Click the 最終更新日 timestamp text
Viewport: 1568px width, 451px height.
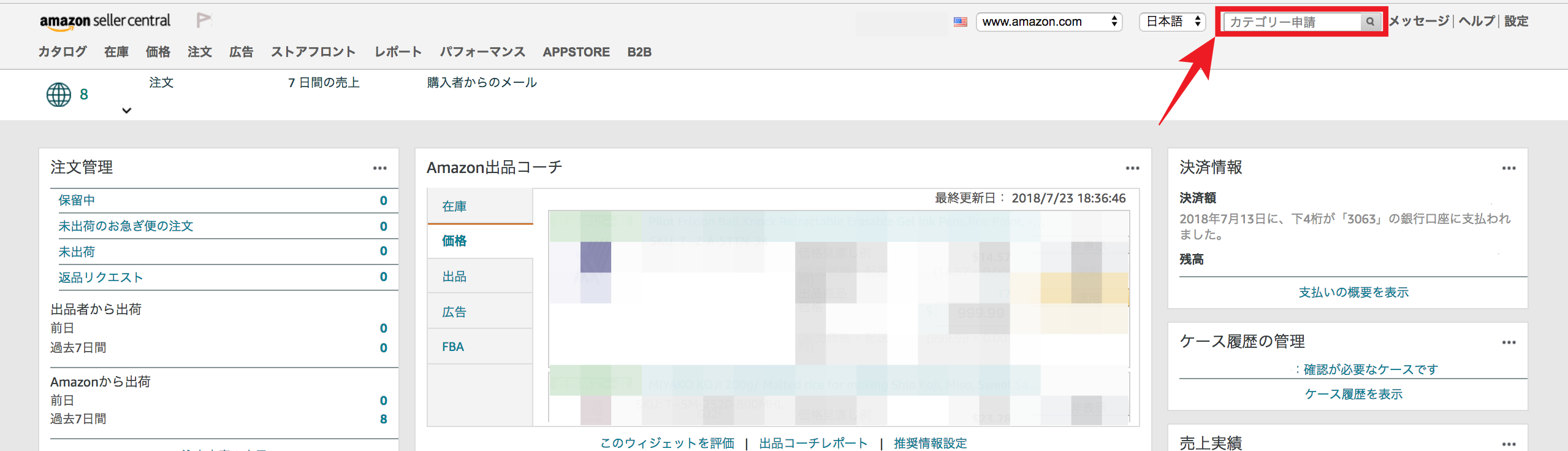(x=1030, y=198)
